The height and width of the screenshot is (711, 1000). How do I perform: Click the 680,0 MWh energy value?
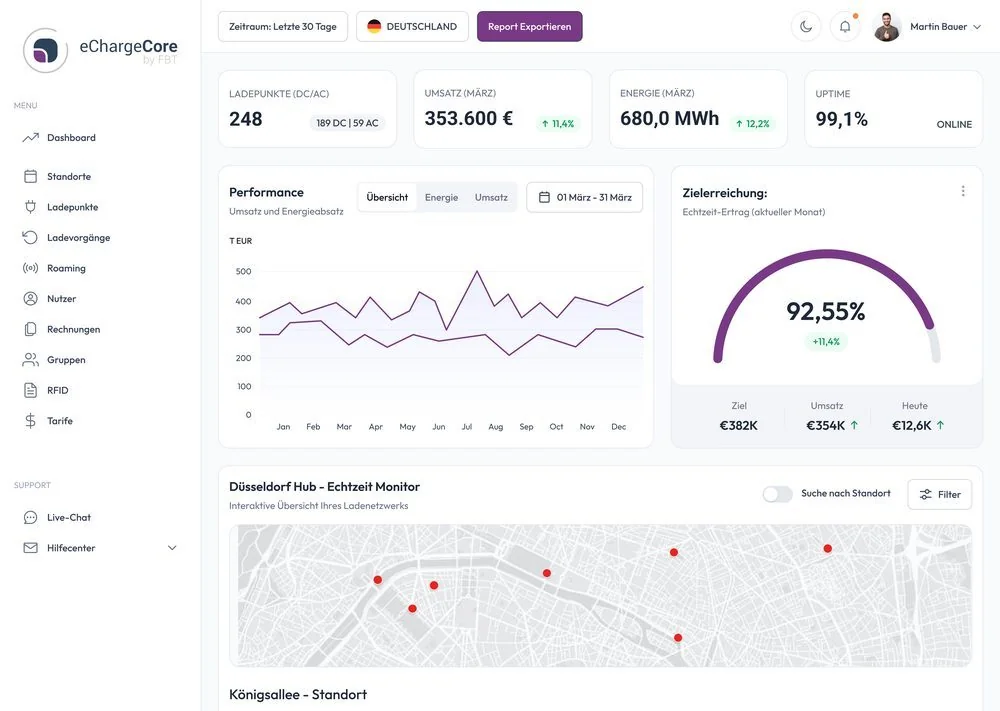coord(669,119)
